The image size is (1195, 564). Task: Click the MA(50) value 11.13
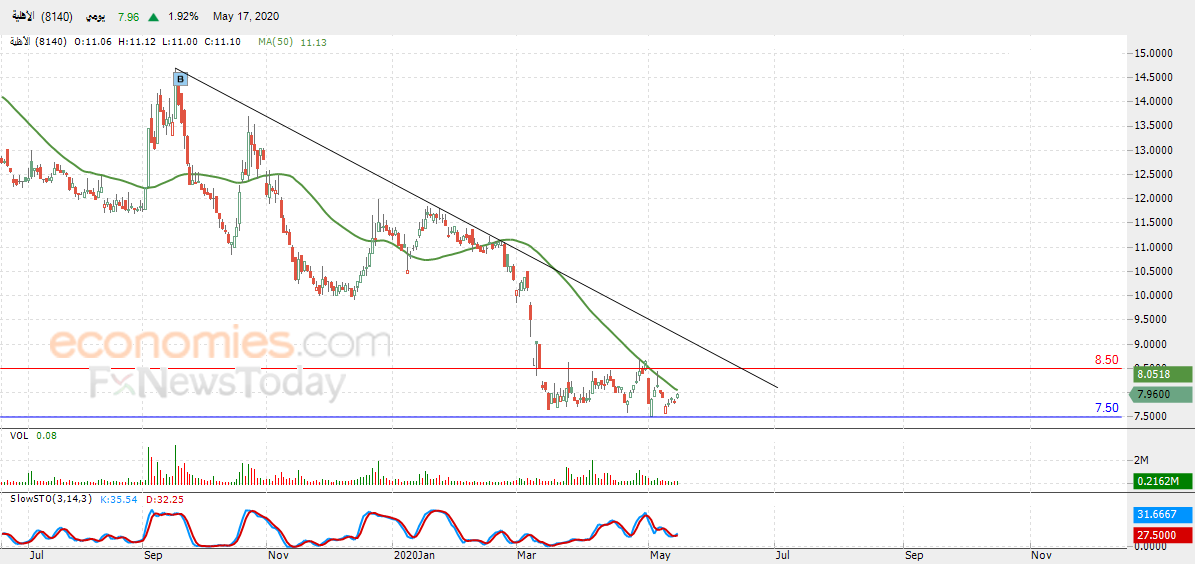click(313, 43)
